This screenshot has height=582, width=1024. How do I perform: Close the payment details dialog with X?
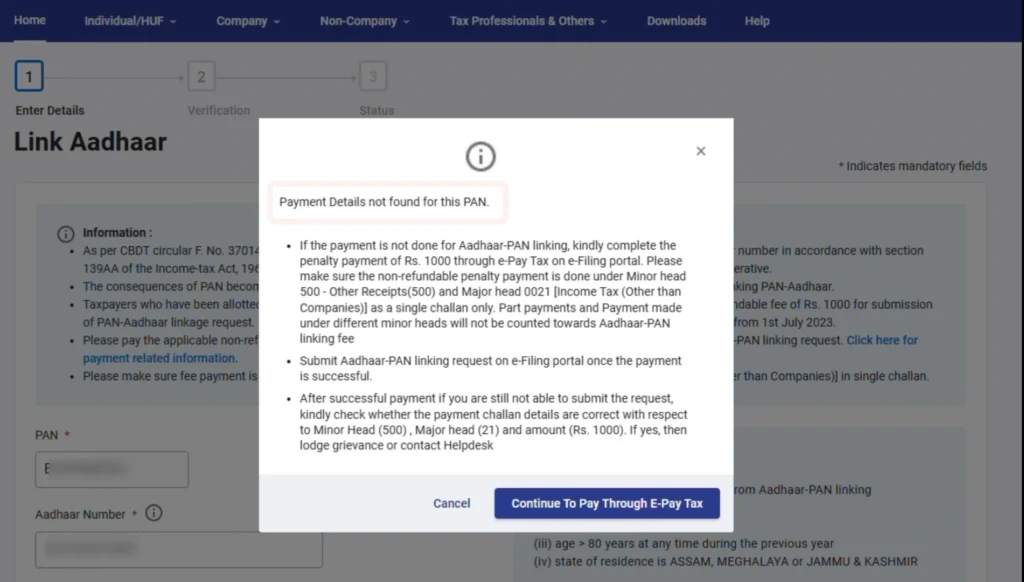[x=700, y=151]
